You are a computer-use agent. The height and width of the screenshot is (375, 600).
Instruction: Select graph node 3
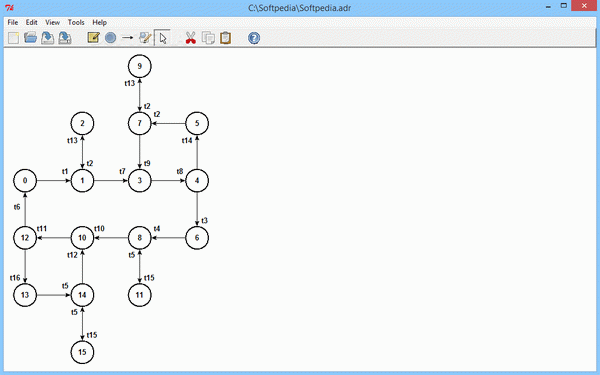tap(140, 181)
